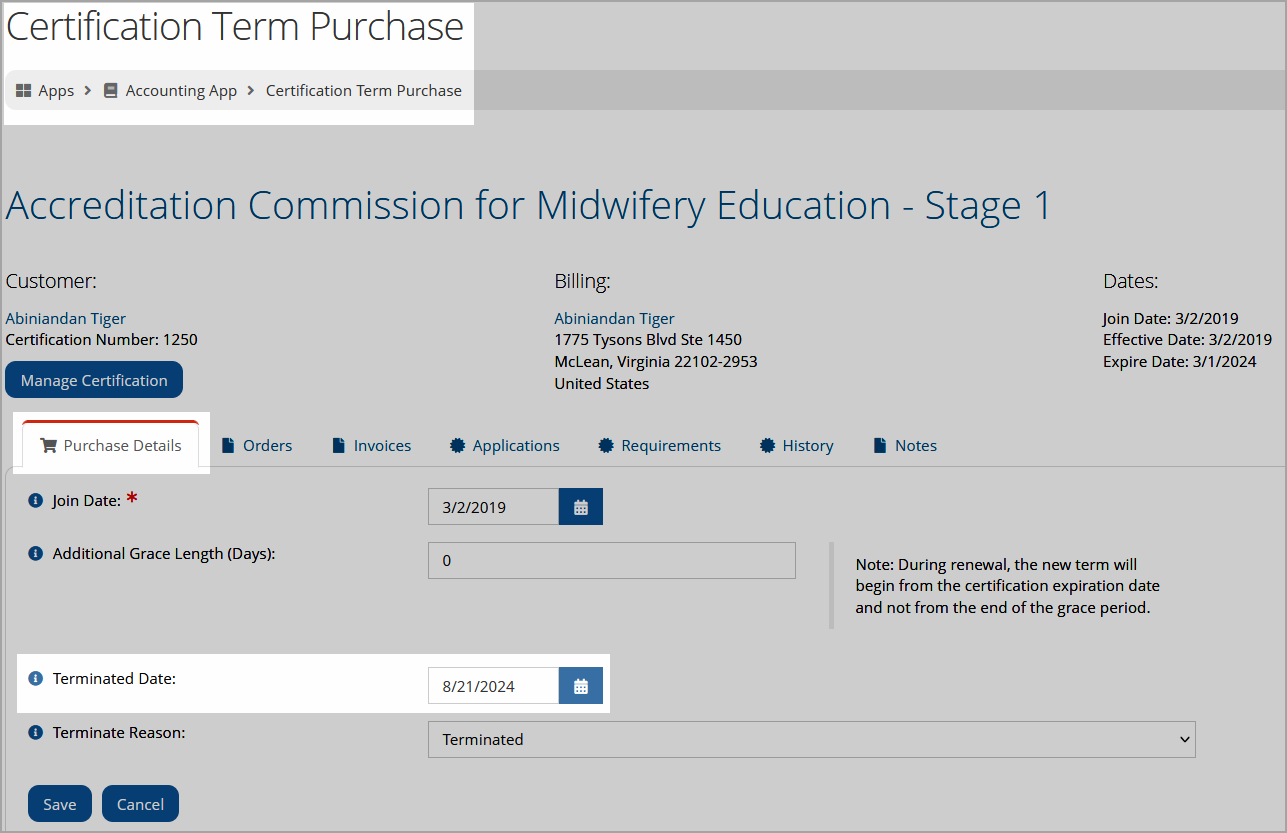Click the Accounting App book icon
Image resolution: width=1287 pixels, height=833 pixels.
pos(111,90)
